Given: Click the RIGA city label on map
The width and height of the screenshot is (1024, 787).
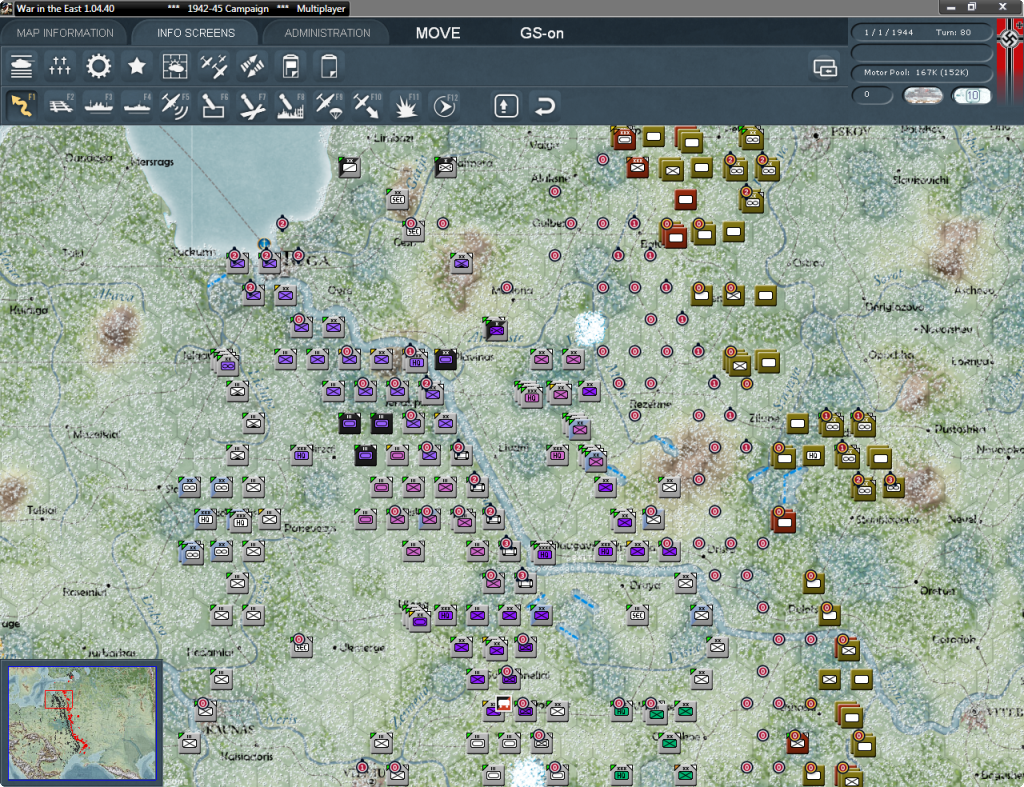Looking at the screenshot, I should point(306,261).
